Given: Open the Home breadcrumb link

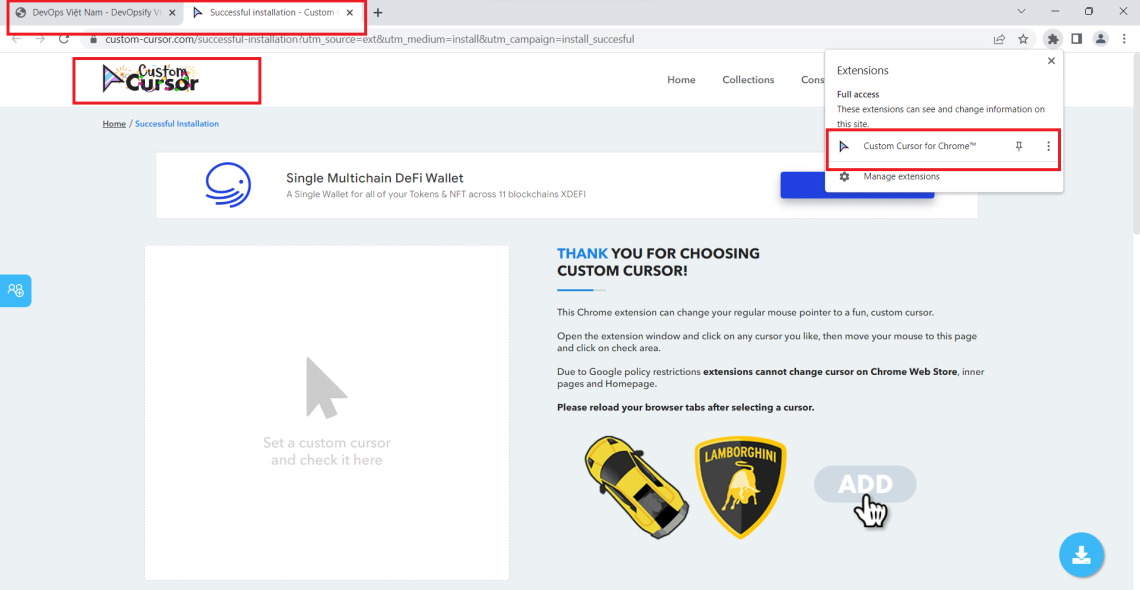Looking at the screenshot, I should pos(113,123).
